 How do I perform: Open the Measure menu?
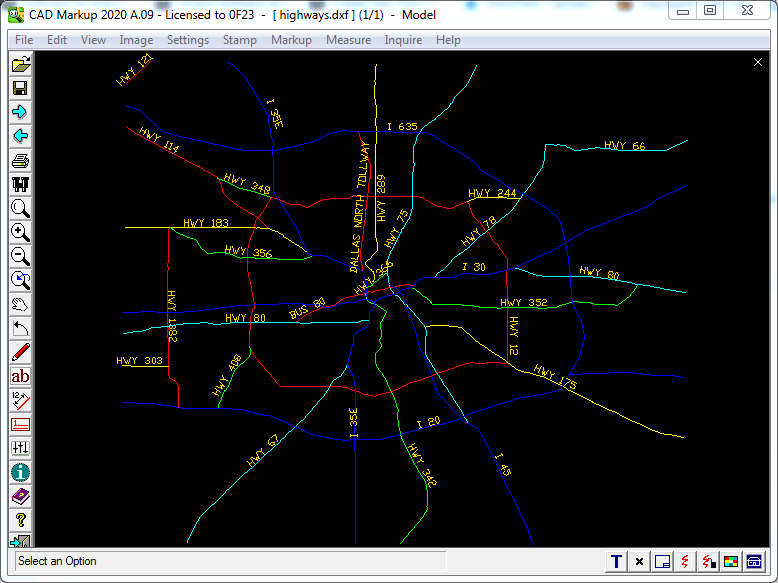pos(348,40)
